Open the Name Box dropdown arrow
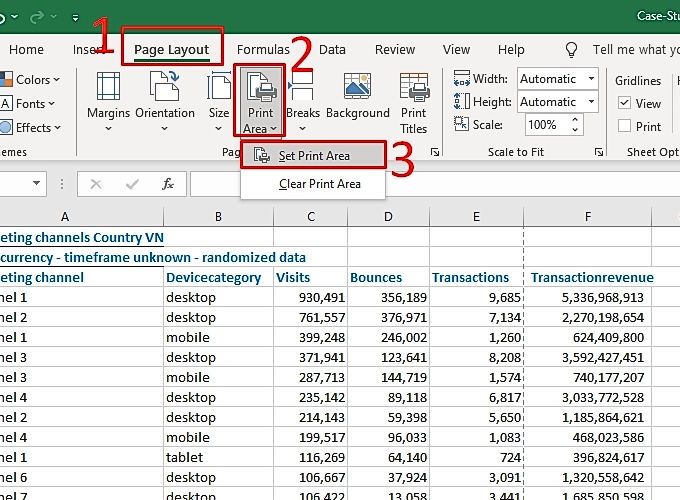 coord(36,183)
